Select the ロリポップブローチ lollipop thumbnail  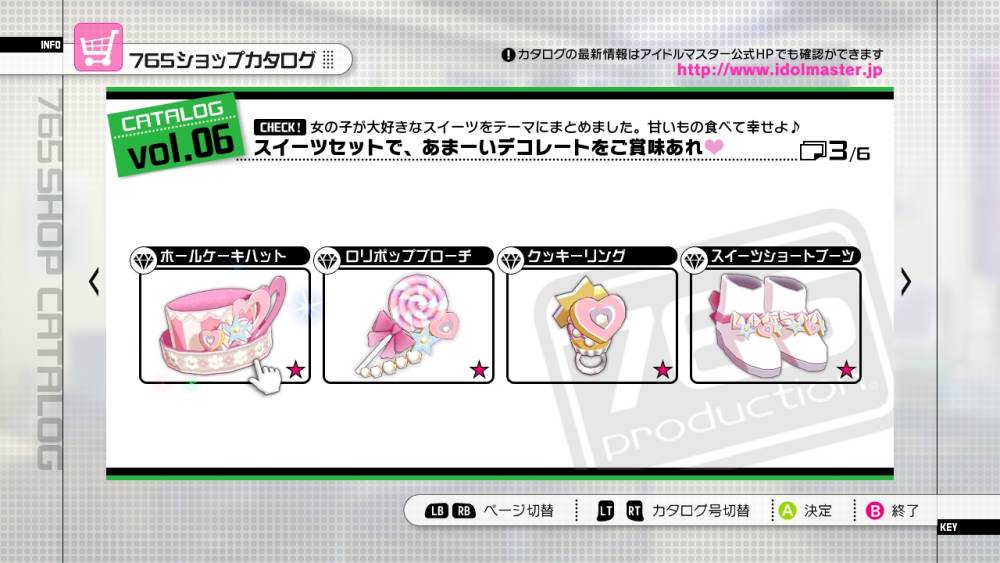409,326
